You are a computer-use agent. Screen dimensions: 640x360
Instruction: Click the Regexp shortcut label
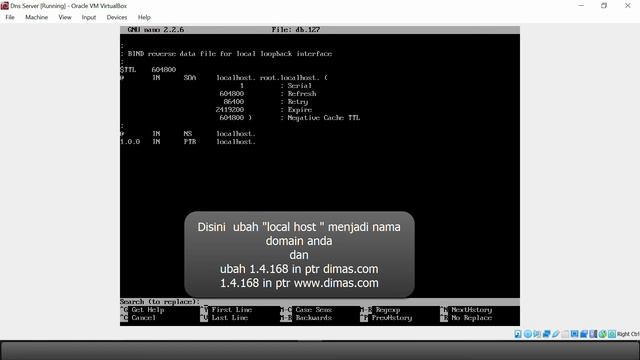pyautogui.click(x=388, y=310)
